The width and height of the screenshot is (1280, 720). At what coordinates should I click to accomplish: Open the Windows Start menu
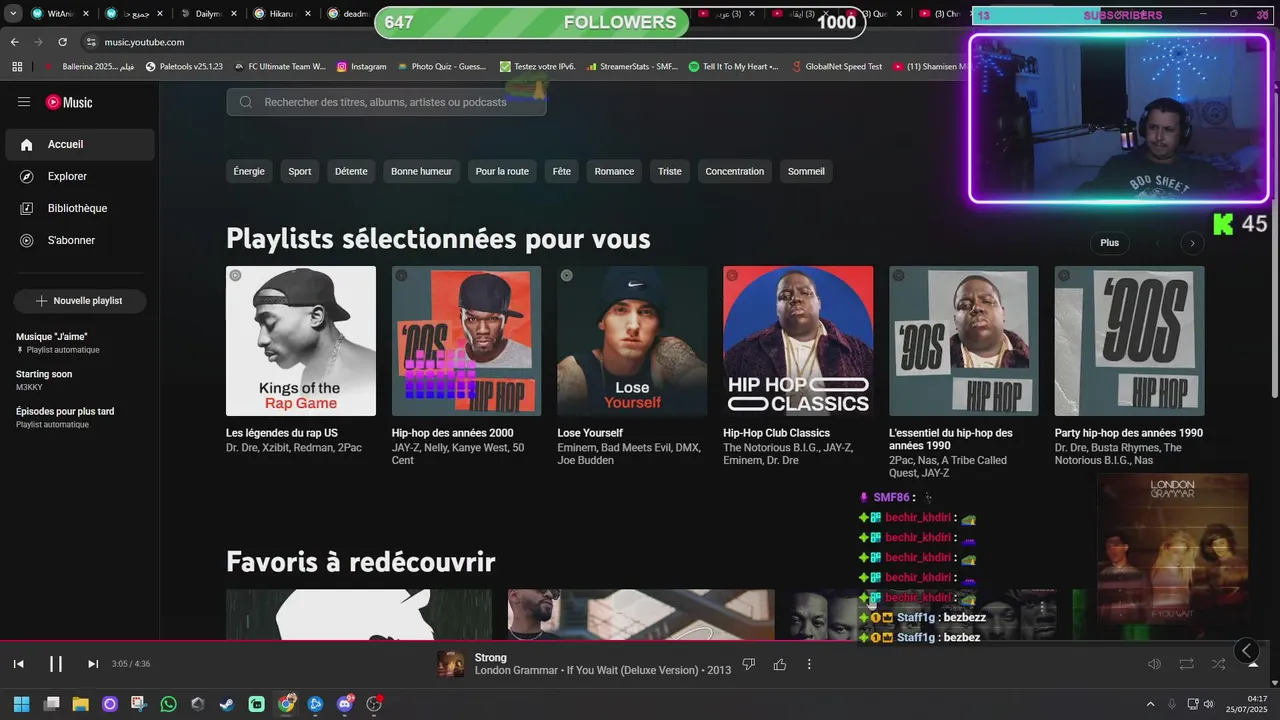[21, 704]
